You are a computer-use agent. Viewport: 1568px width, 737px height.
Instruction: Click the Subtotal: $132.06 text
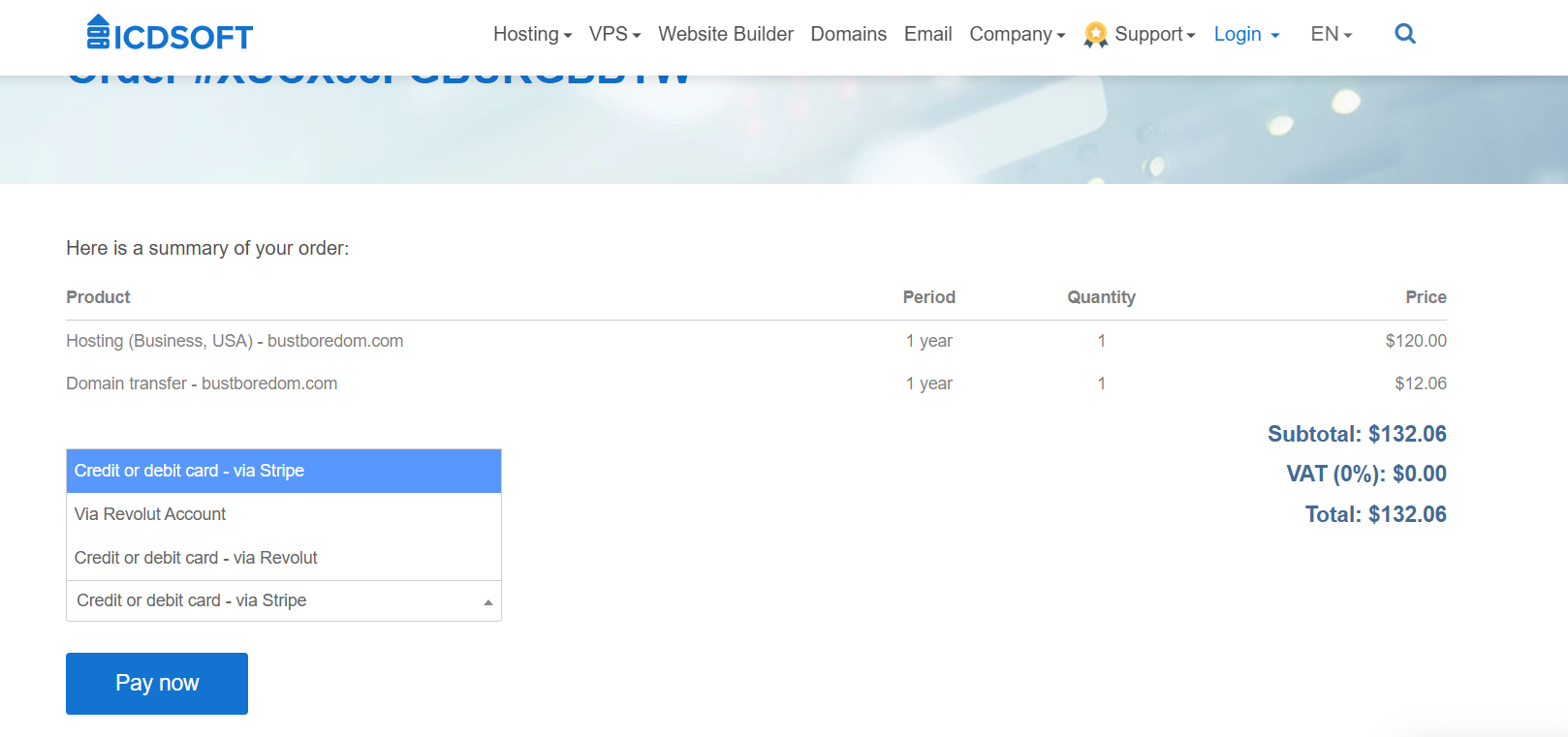(x=1357, y=434)
